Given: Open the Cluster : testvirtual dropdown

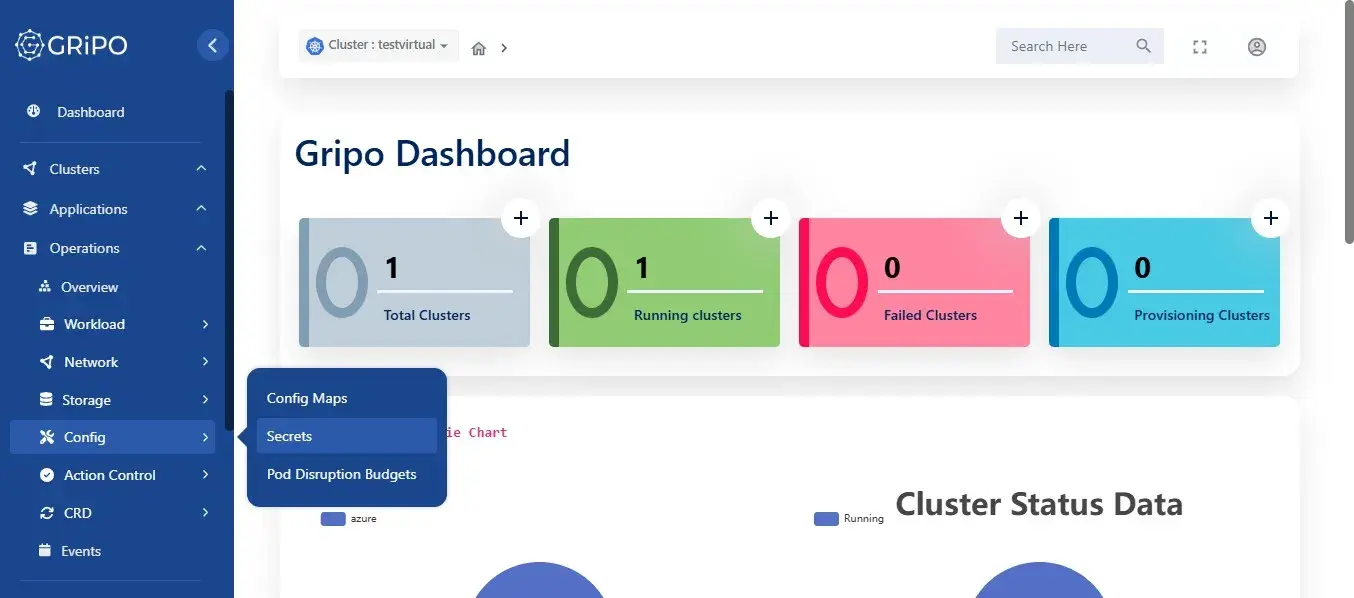Looking at the screenshot, I should coord(378,45).
